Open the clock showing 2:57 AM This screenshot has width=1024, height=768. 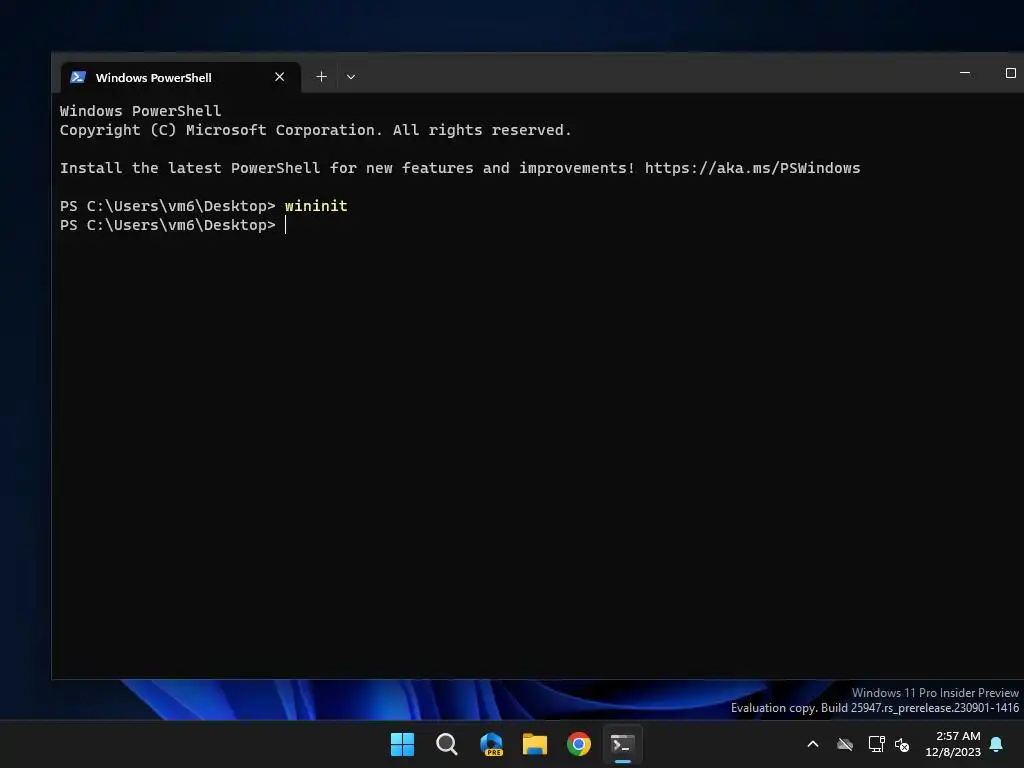point(953,744)
